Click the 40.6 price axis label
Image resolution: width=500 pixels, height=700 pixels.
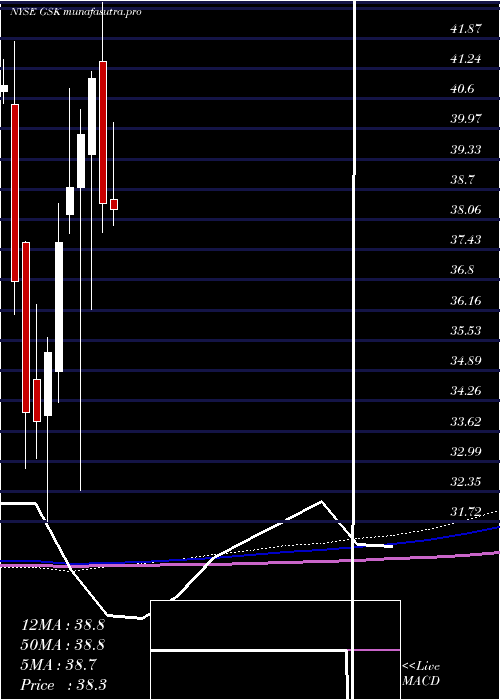[x=462, y=89]
